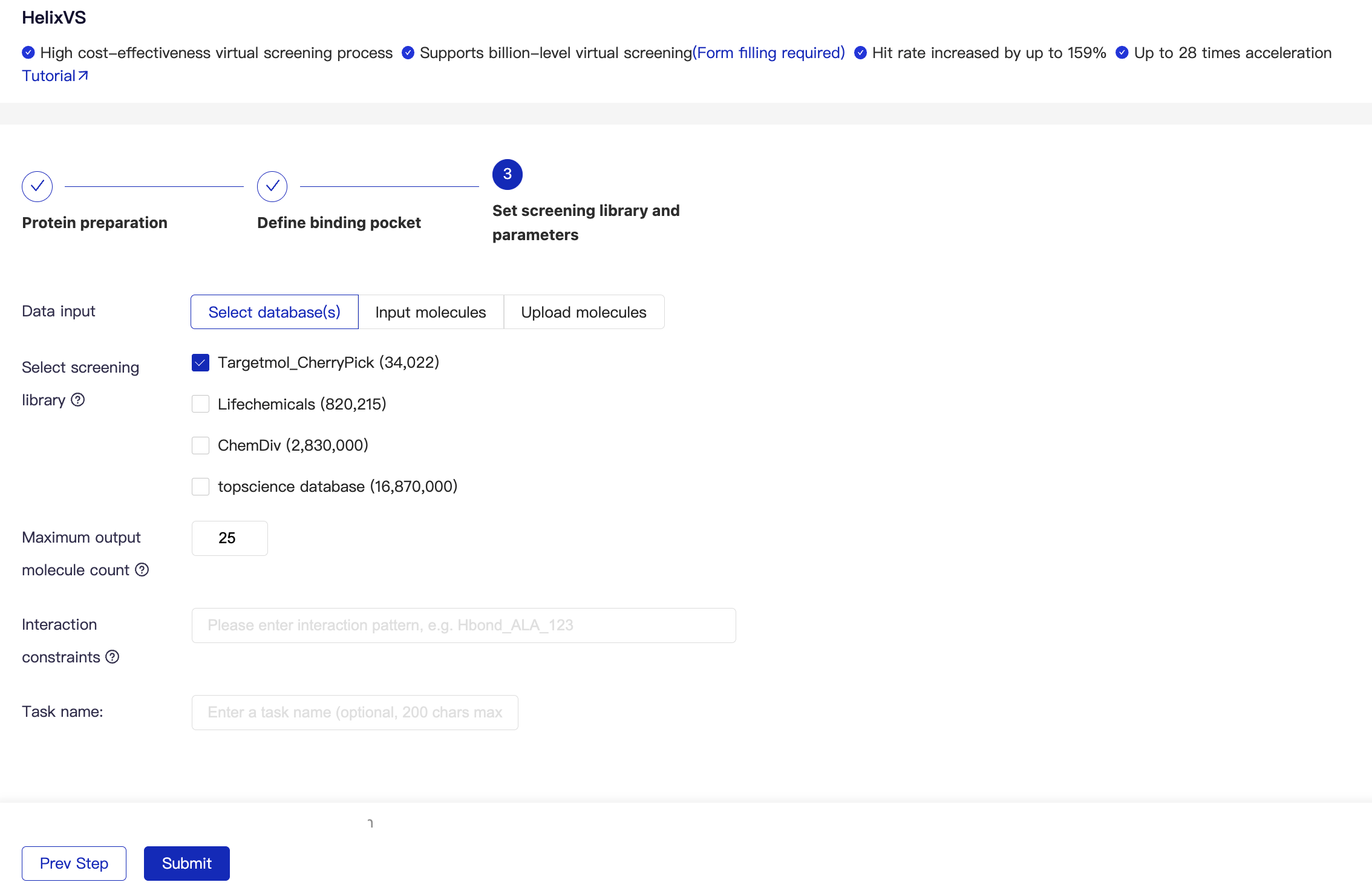
Task: Click help icon next to Maximum output molecule count
Action: click(x=142, y=570)
